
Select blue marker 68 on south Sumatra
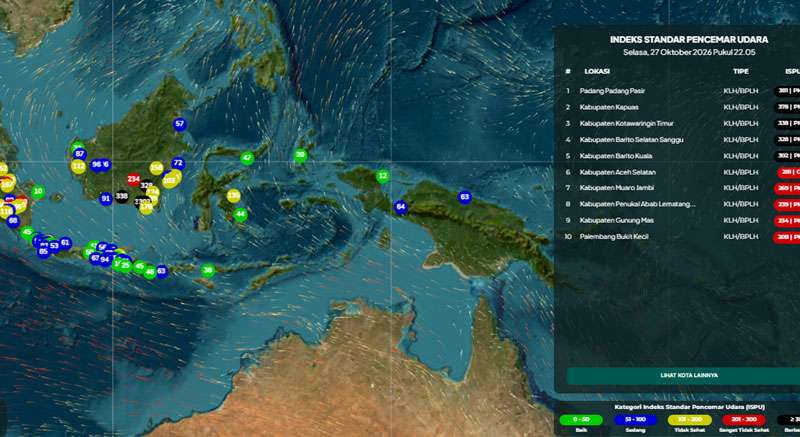[x=13, y=220]
